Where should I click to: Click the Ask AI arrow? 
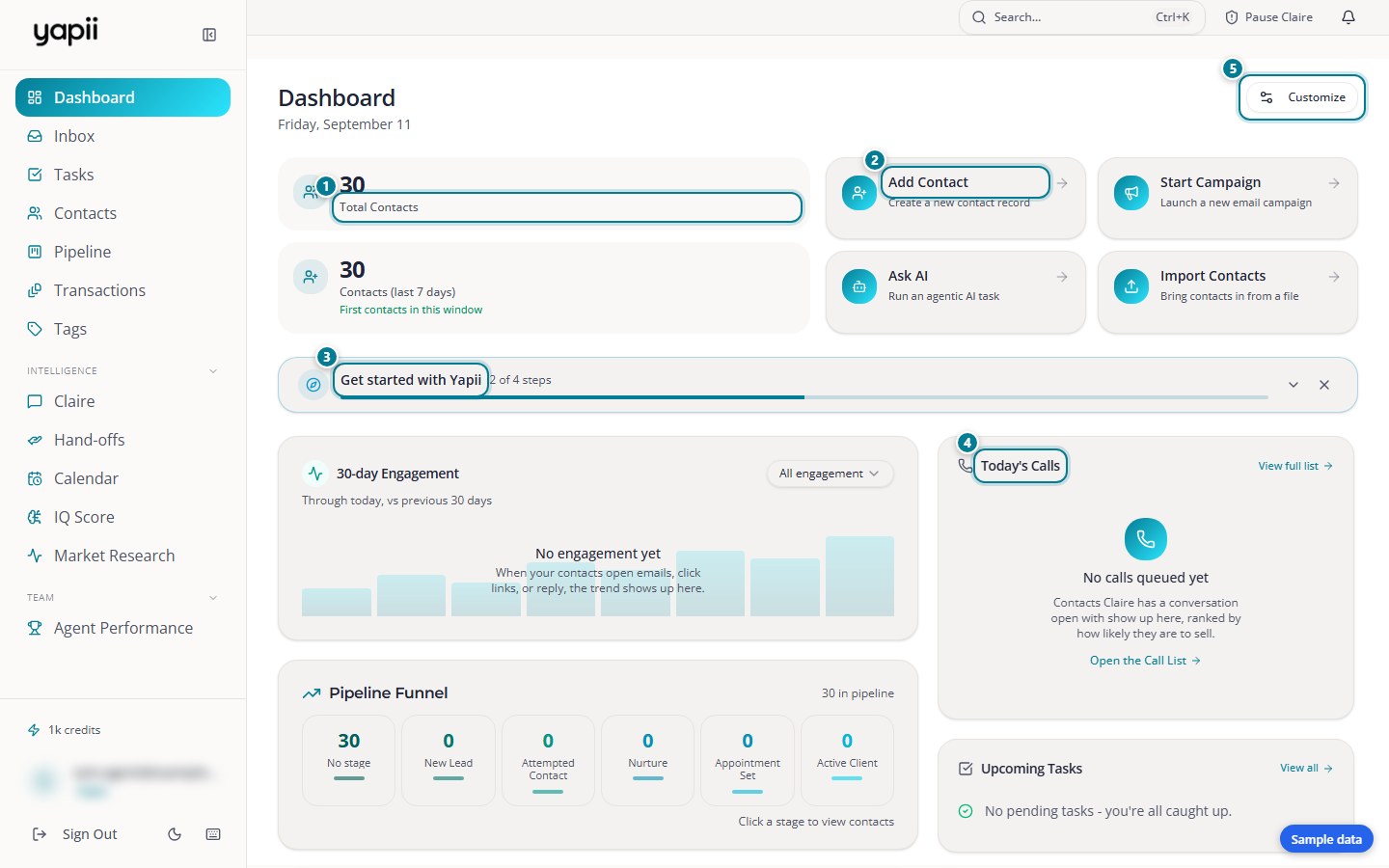1062,277
